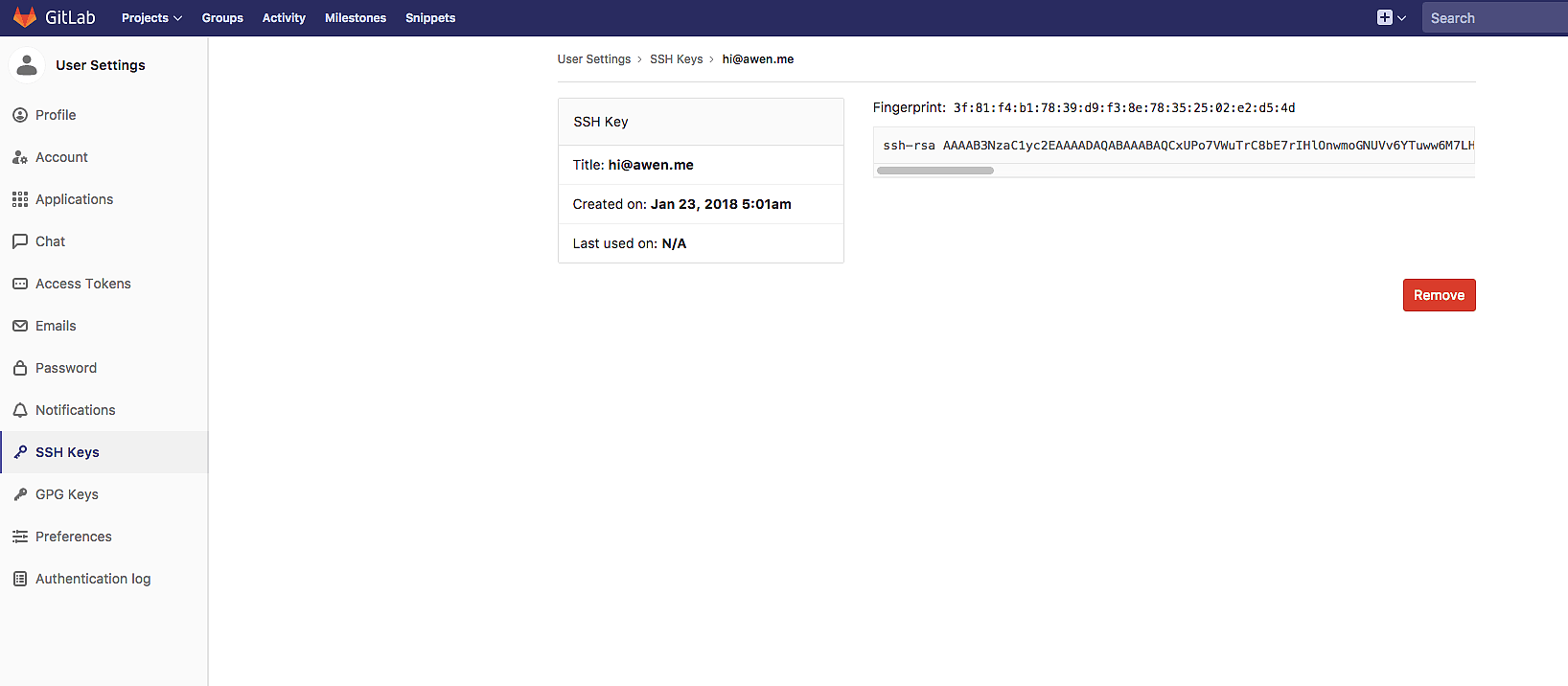This screenshot has width=1568, height=686.
Task: Click User Settings breadcrumb link
Action: 594,59
